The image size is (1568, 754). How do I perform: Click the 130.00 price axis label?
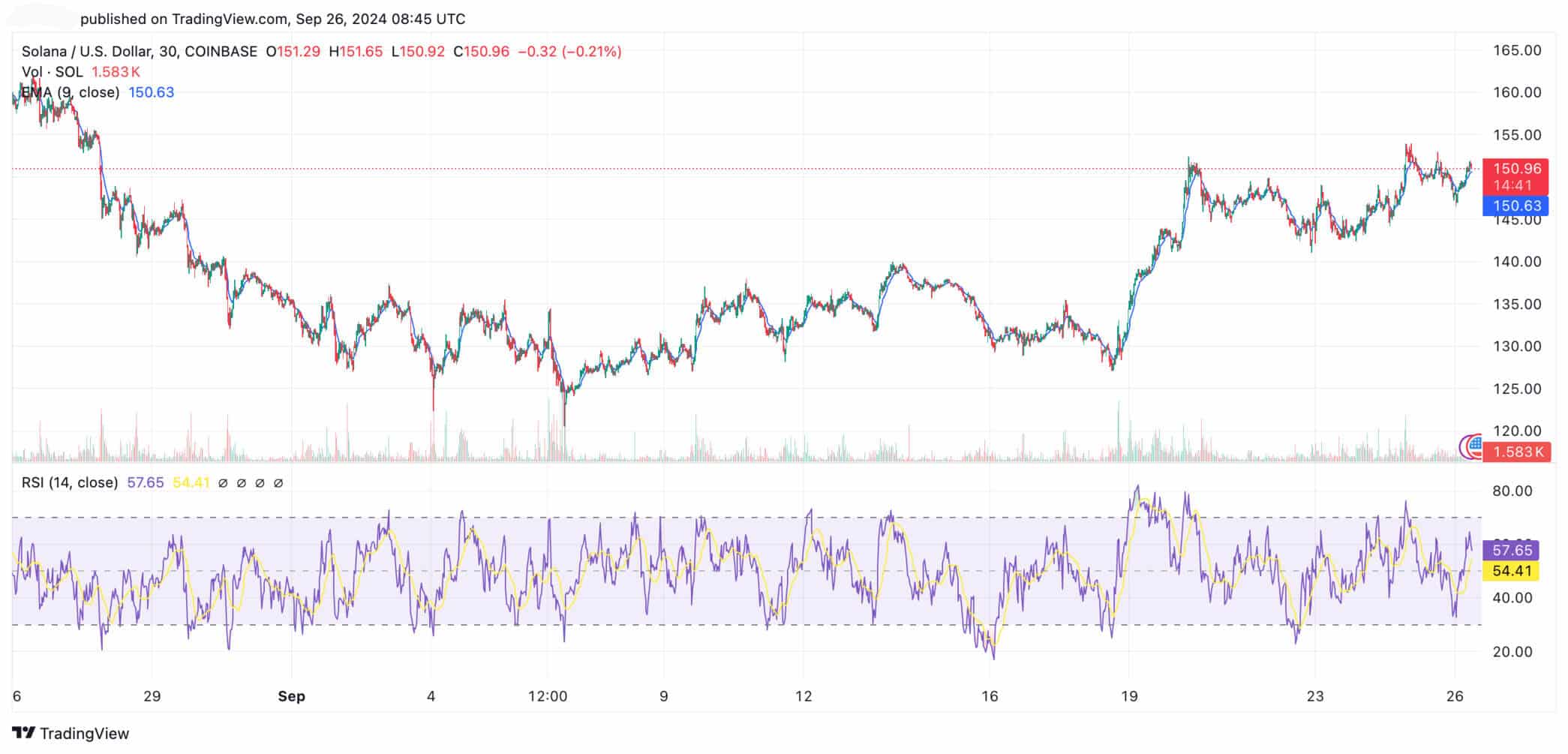pyautogui.click(x=1517, y=346)
